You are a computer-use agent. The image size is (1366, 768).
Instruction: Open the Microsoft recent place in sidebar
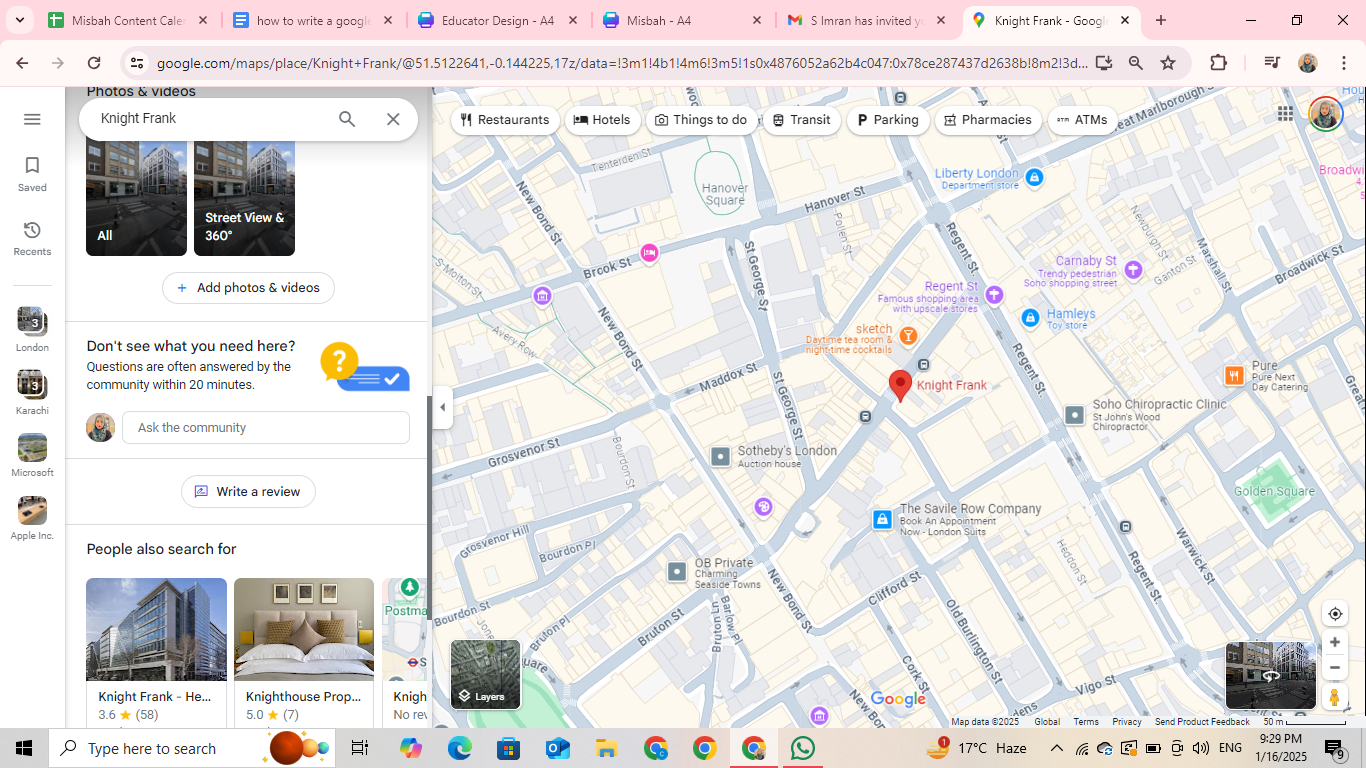(x=32, y=455)
